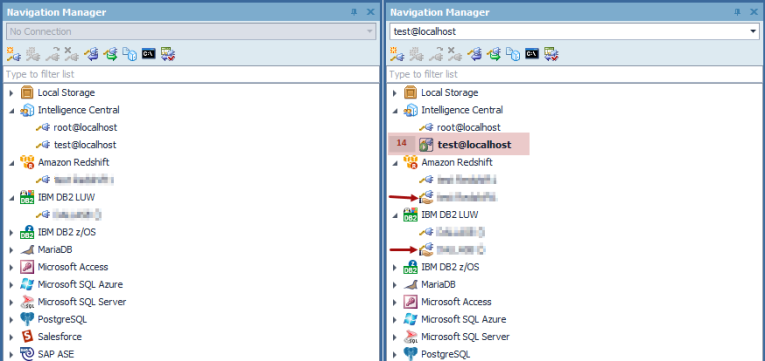Select the blurred connection under Amazon Redshift in left panel
This screenshot has height=361, width=765.
(x=84, y=180)
